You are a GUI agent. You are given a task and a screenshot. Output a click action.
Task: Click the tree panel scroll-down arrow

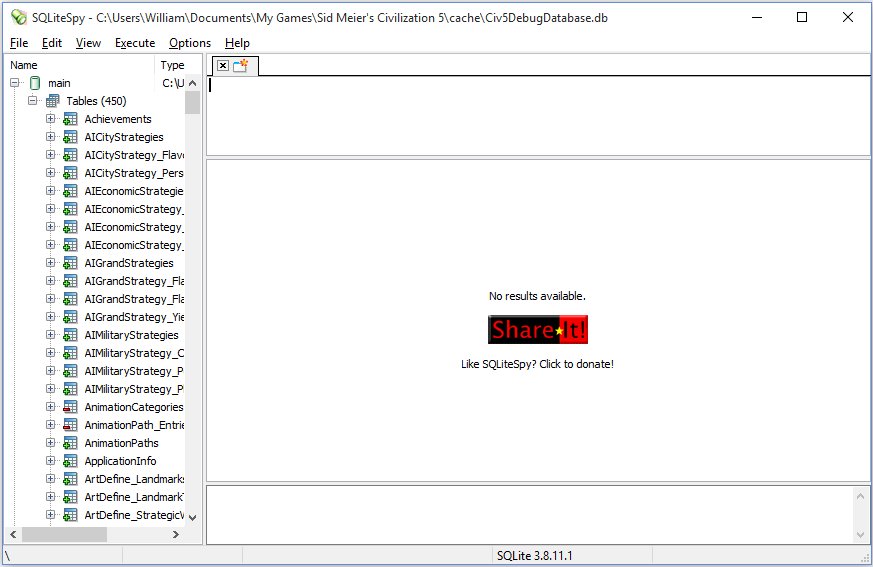(x=193, y=517)
